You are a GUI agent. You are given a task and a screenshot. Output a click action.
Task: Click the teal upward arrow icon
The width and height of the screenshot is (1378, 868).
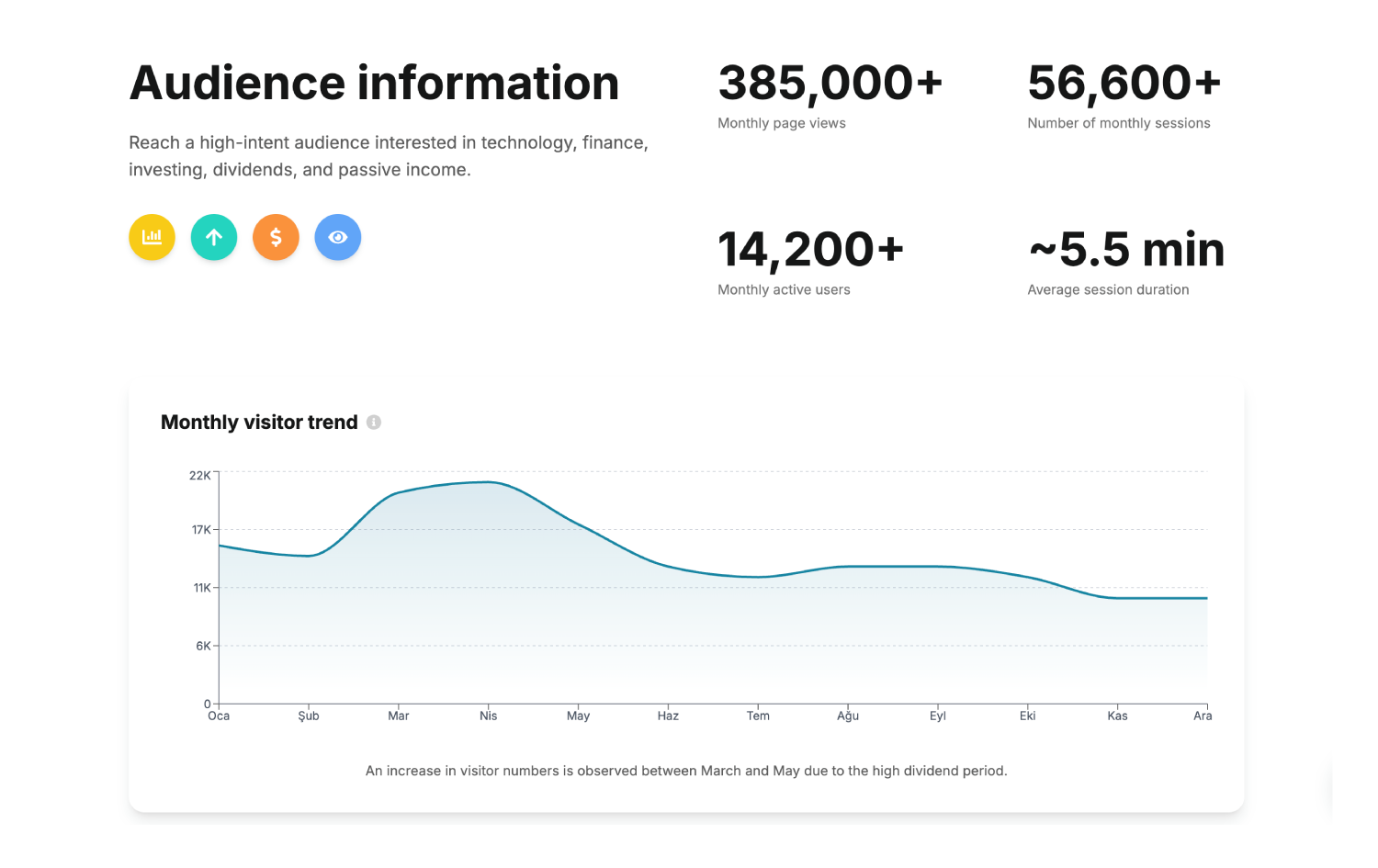click(x=214, y=237)
